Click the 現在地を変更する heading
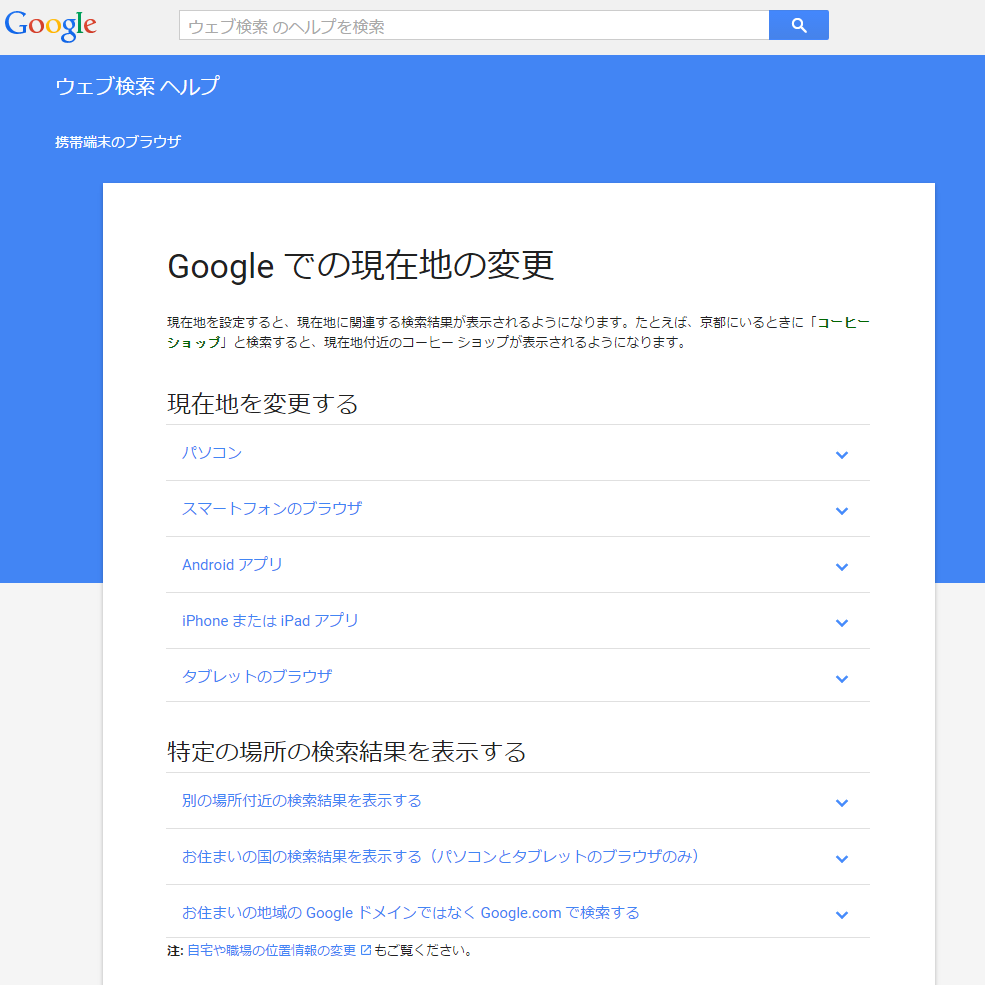Viewport: 985px width, 985px height. pyautogui.click(x=263, y=403)
